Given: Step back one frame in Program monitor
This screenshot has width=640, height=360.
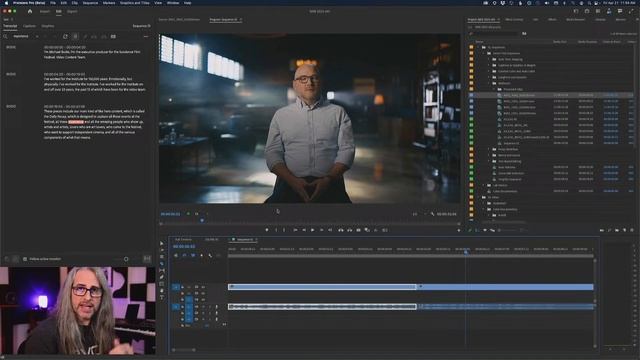Looking at the screenshot, I should pyautogui.click(x=304, y=230).
